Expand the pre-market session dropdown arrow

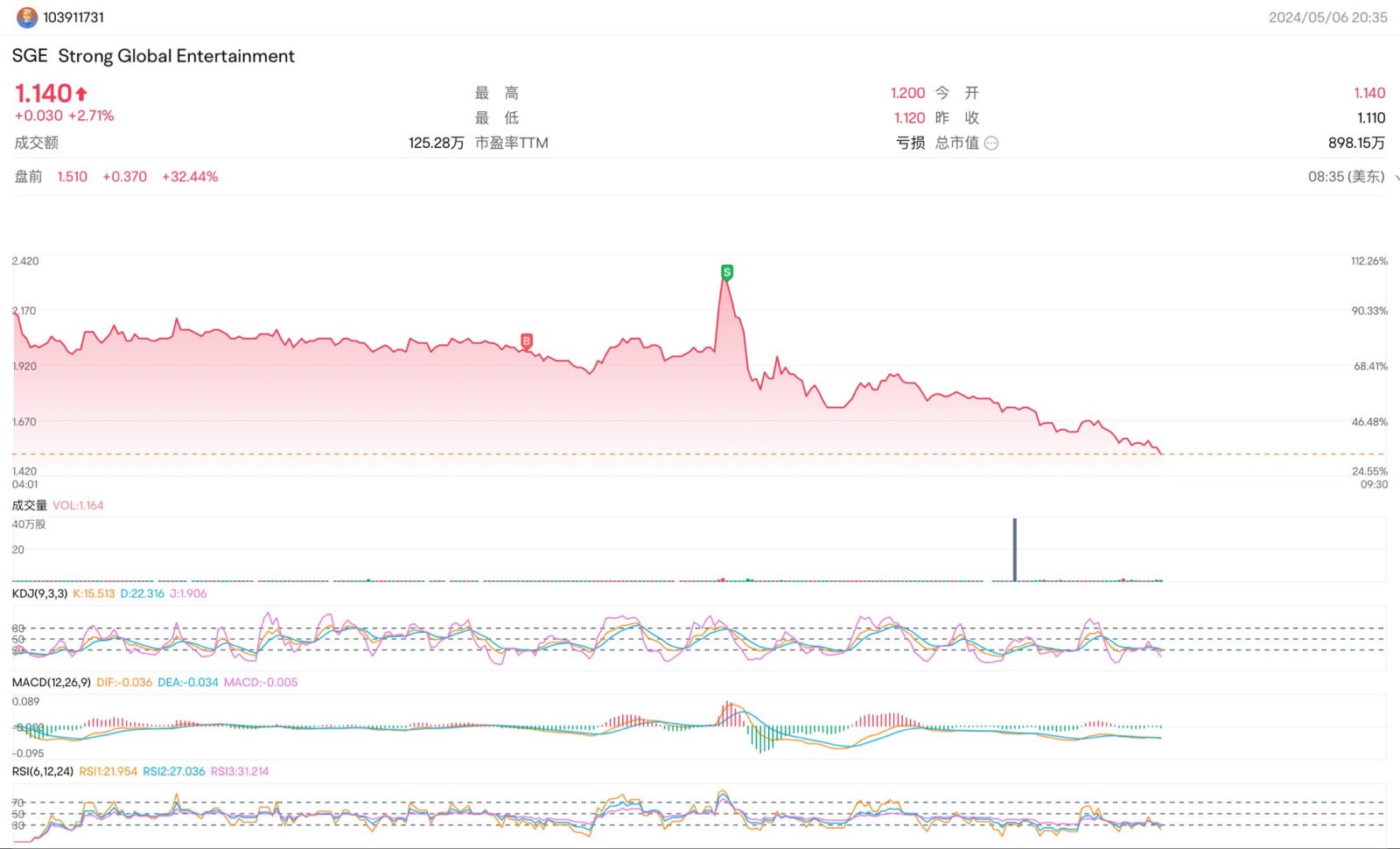point(1396,178)
